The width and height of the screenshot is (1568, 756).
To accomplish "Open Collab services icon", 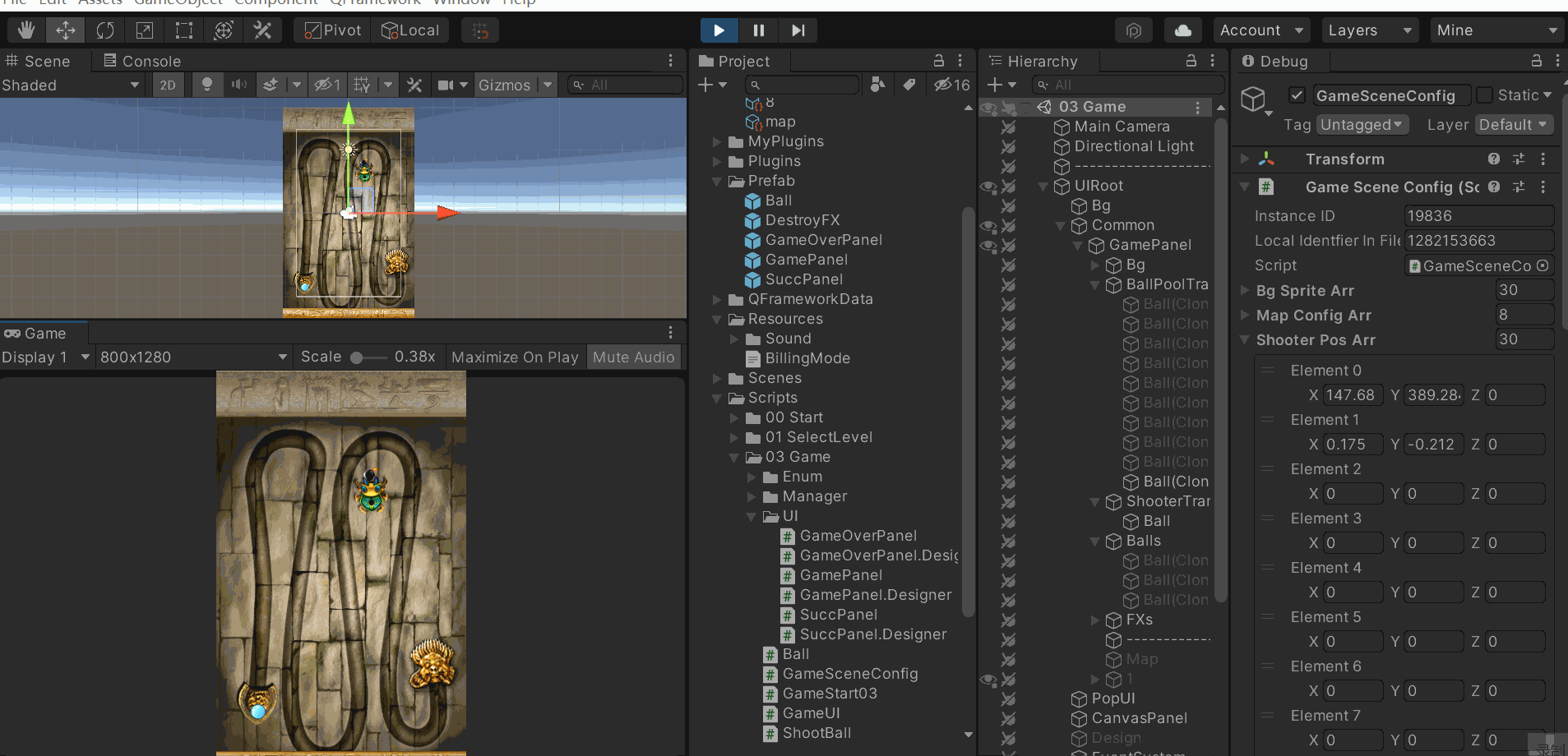I will (1134, 30).
